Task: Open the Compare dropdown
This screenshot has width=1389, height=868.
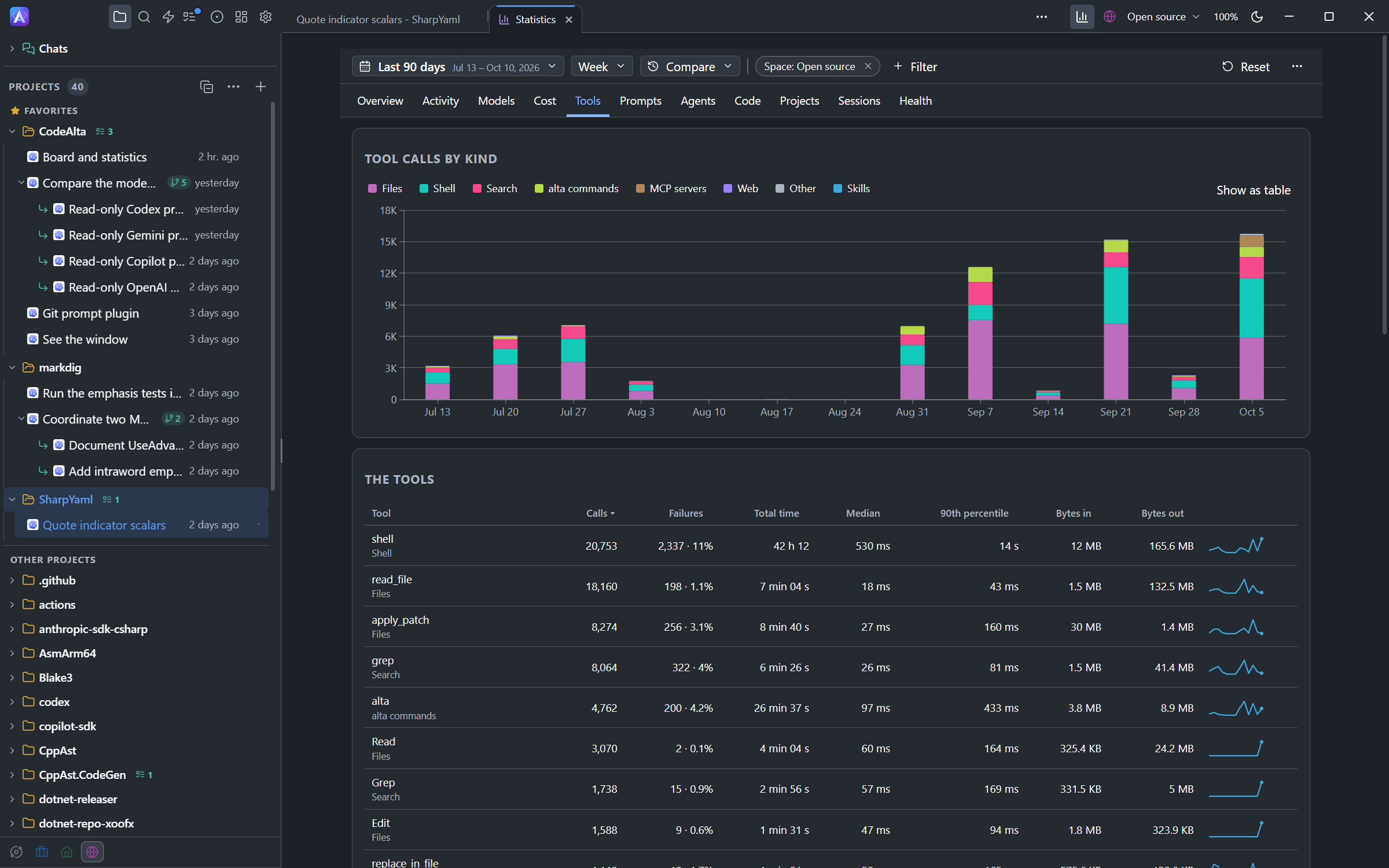Action: pyautogui.click(x=690, y=67)
